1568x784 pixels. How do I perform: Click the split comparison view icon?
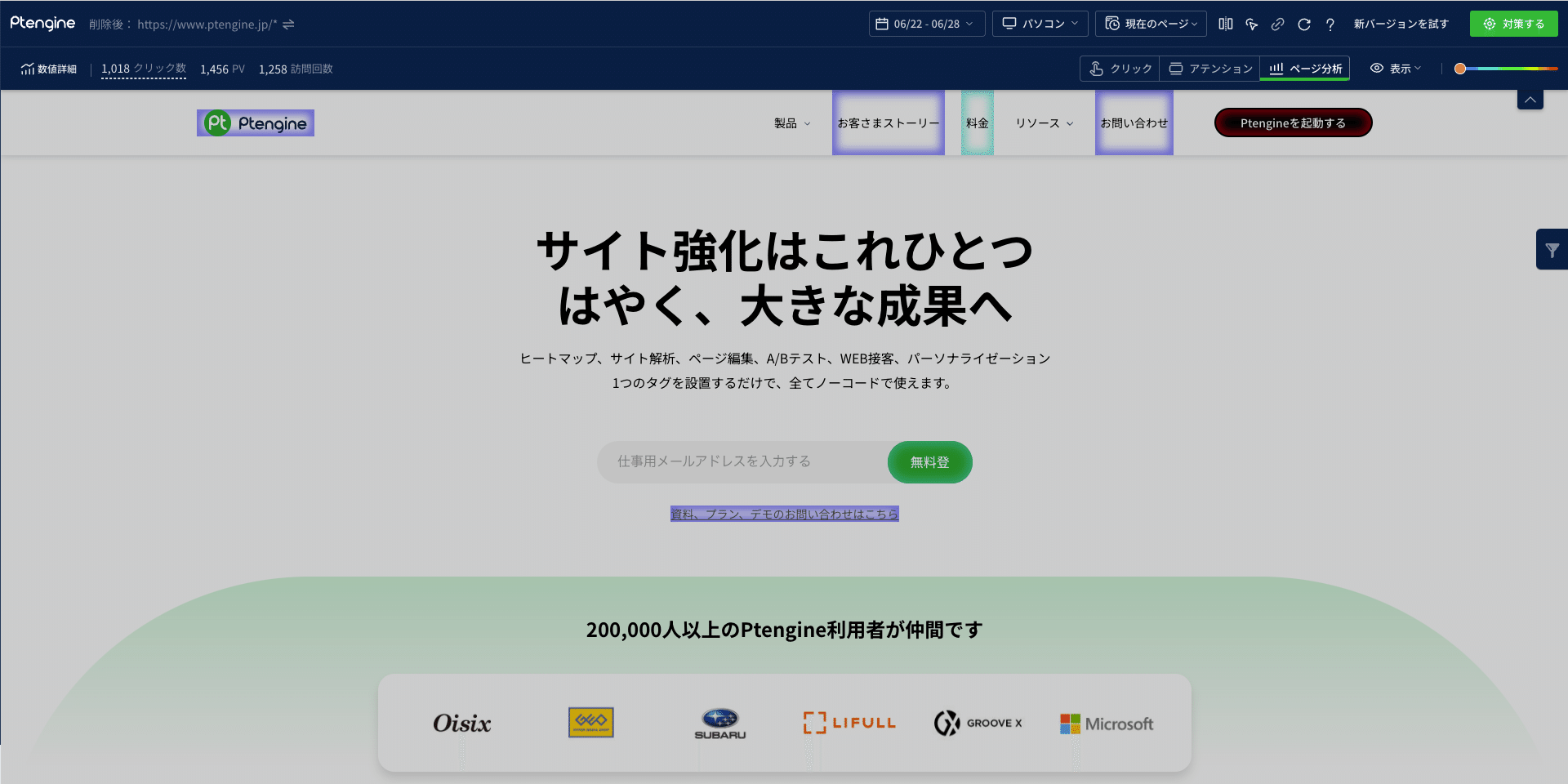point(1226,24)
